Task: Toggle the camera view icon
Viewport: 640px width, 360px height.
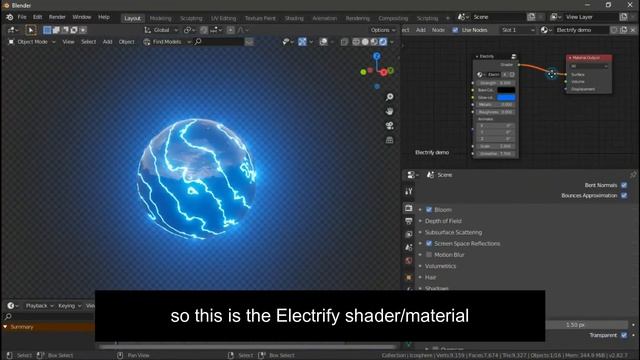Action: (x=389, y=126)
